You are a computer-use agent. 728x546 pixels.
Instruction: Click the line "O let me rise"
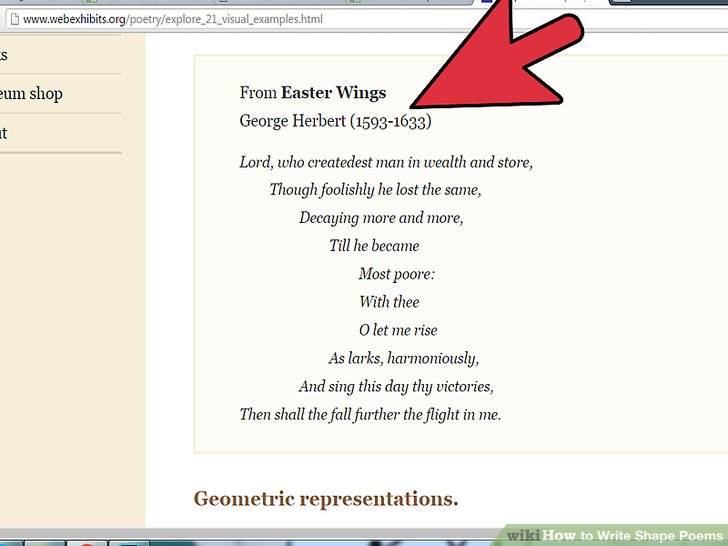point(398,330)
